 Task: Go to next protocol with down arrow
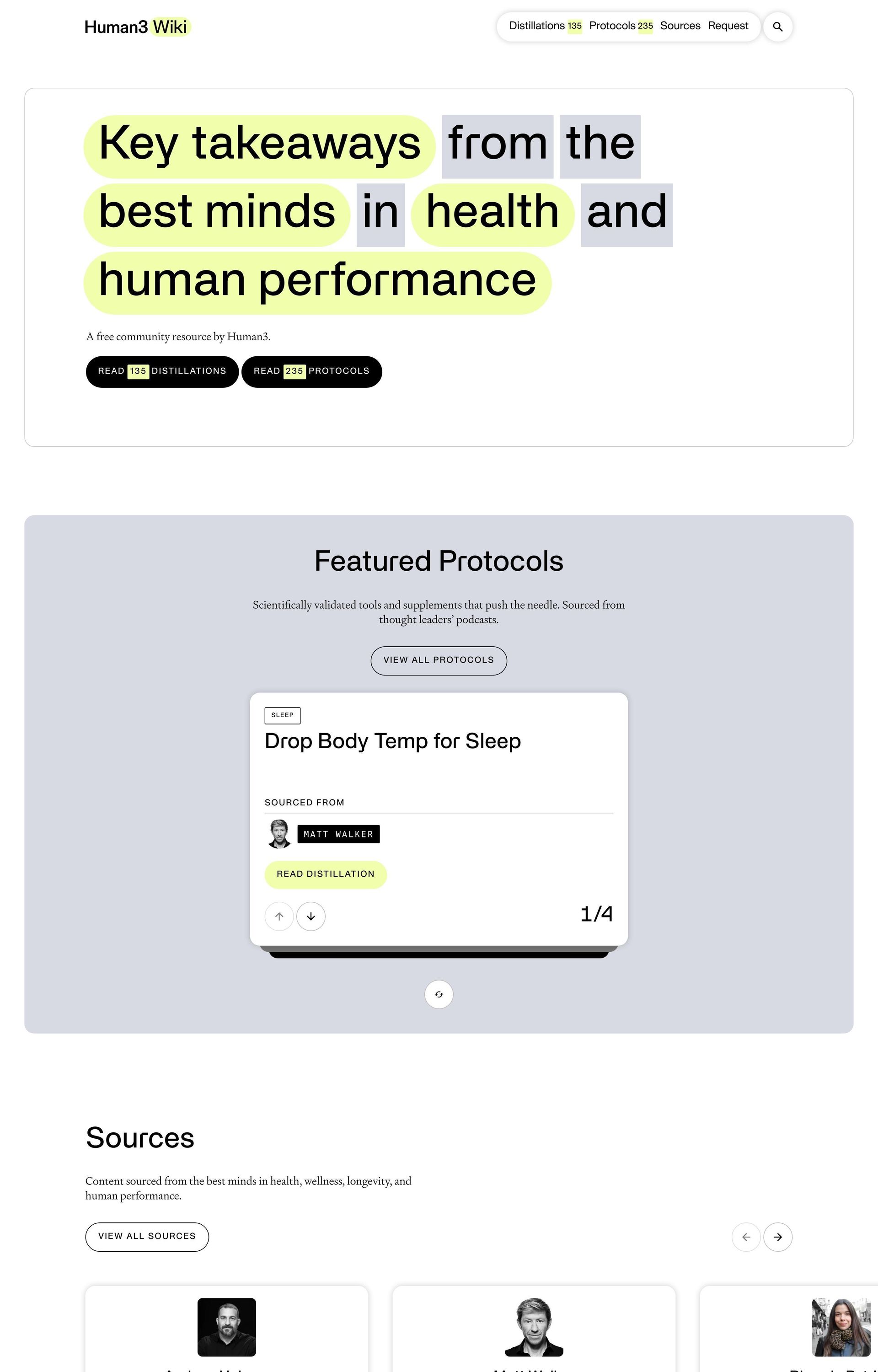[311, 916]
